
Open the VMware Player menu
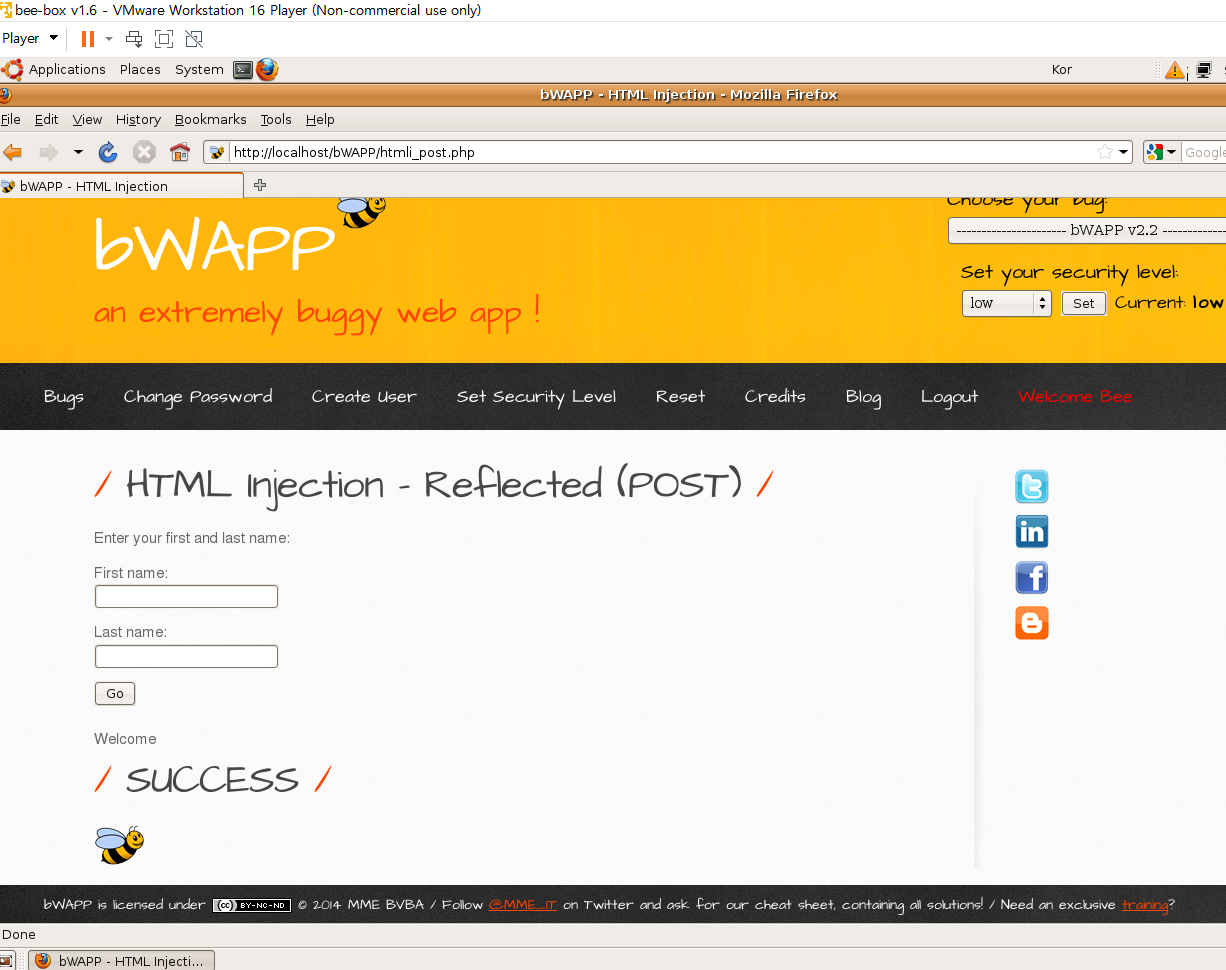coord(30,38)
